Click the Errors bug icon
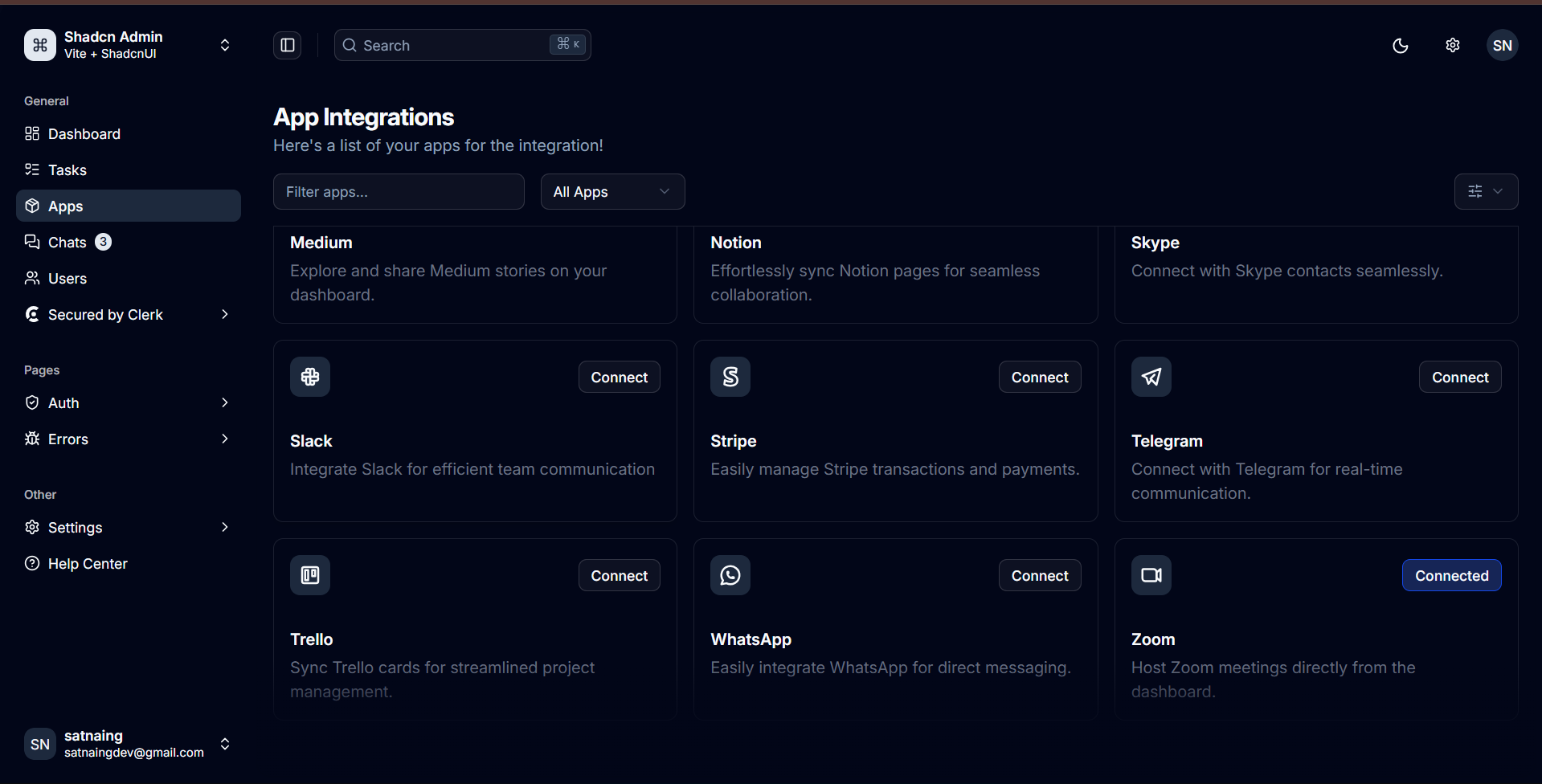This screenshot has height=784, width=1542. tap(32, 439)
